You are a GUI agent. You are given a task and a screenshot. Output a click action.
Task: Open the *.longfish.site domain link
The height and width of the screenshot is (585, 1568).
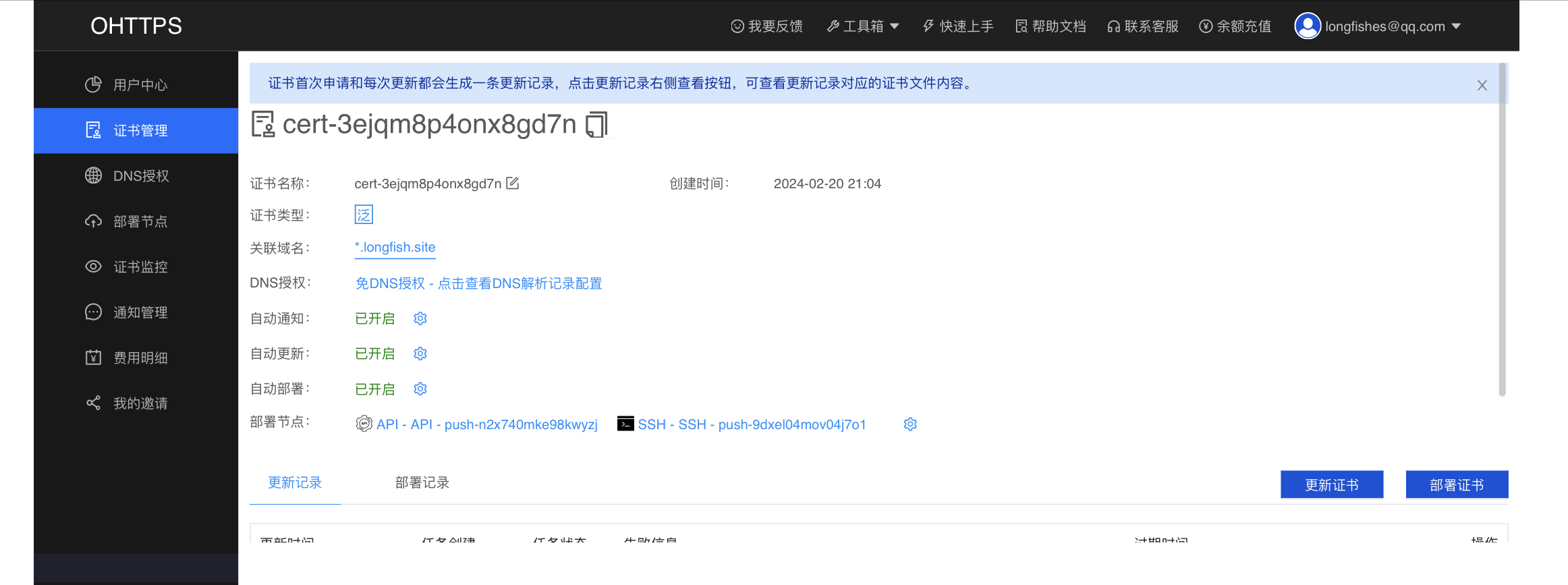395,248
